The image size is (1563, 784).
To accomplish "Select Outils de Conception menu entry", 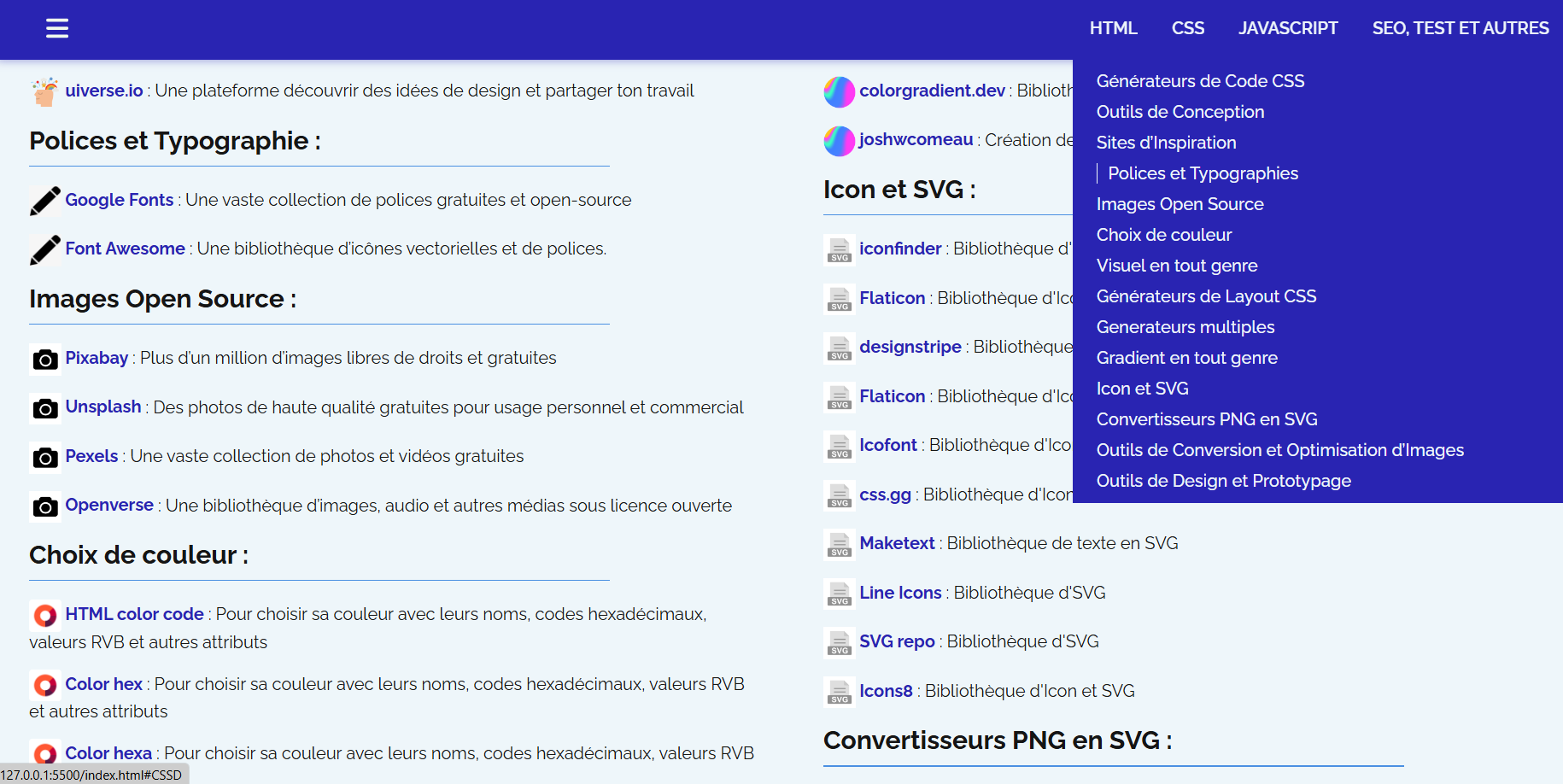I will [x=1180, y=112].
